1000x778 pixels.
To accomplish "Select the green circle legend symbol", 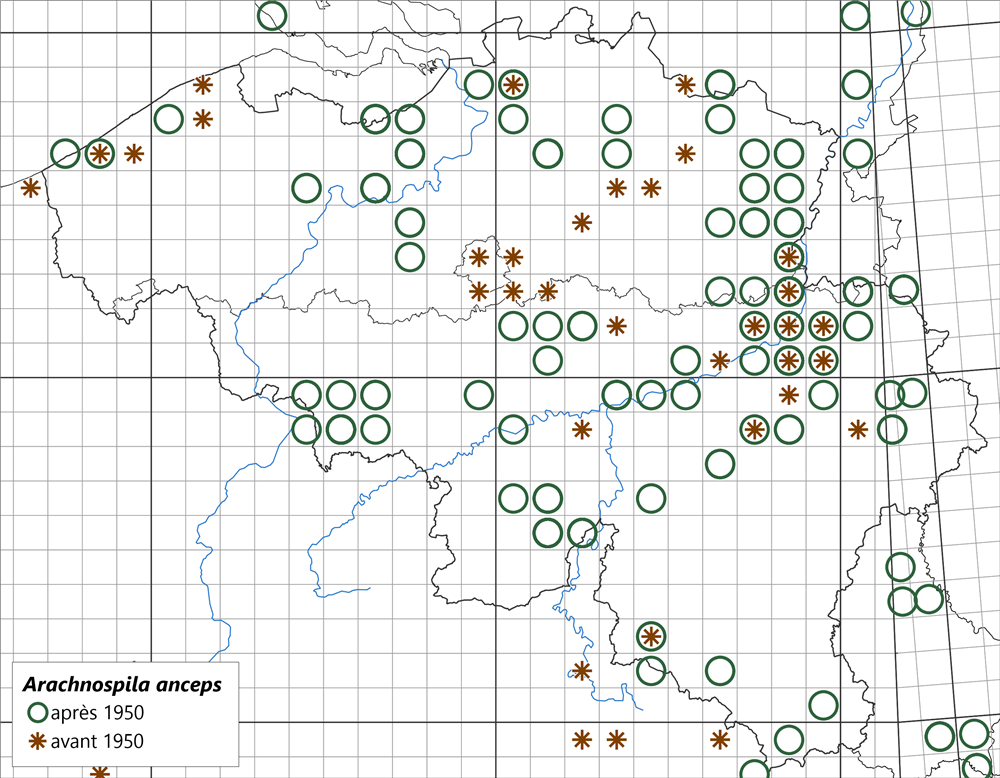I will point(38,712).
